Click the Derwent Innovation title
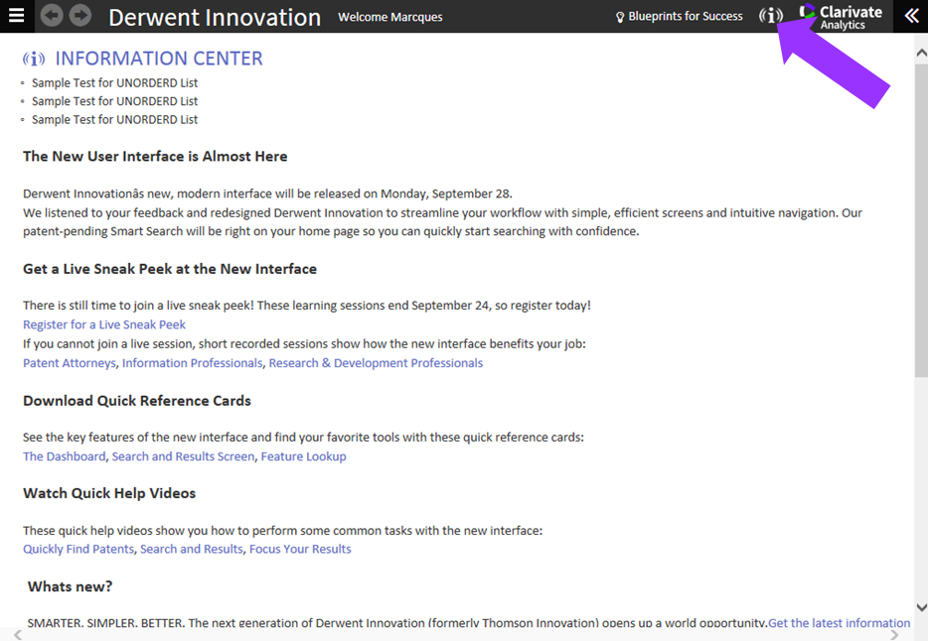Image resolution: width=928 pixels, height=641 pixels. tap(214, 17)
